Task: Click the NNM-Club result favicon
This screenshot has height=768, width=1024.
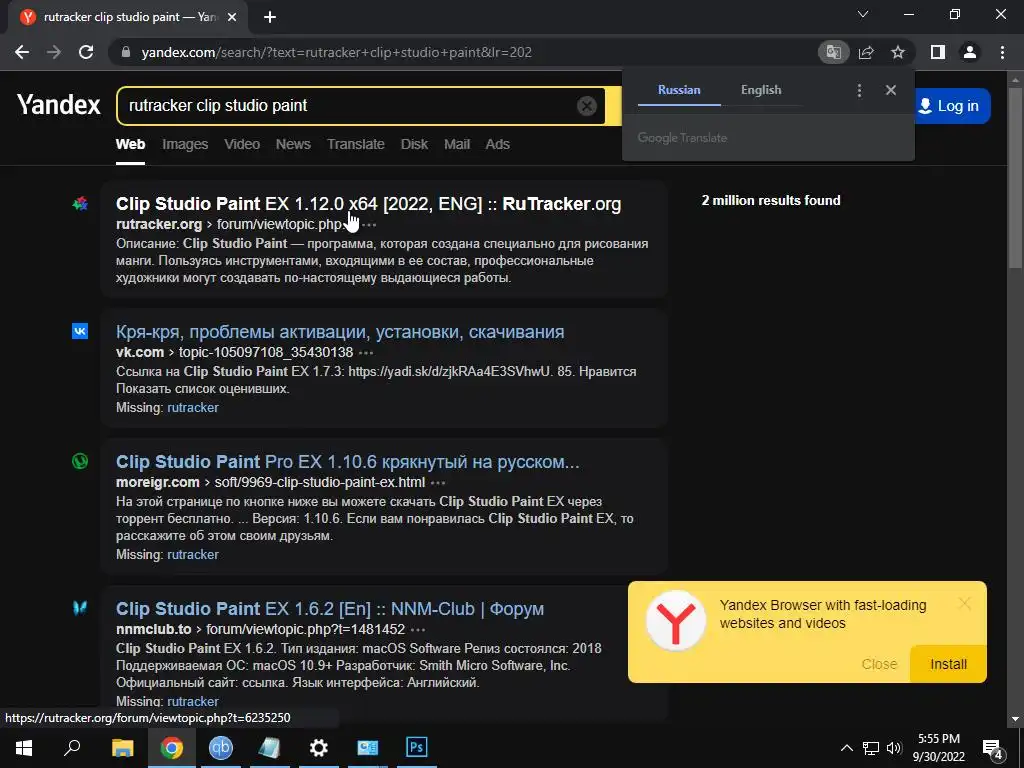Action: pyautogui.click(x=80, y=608)
